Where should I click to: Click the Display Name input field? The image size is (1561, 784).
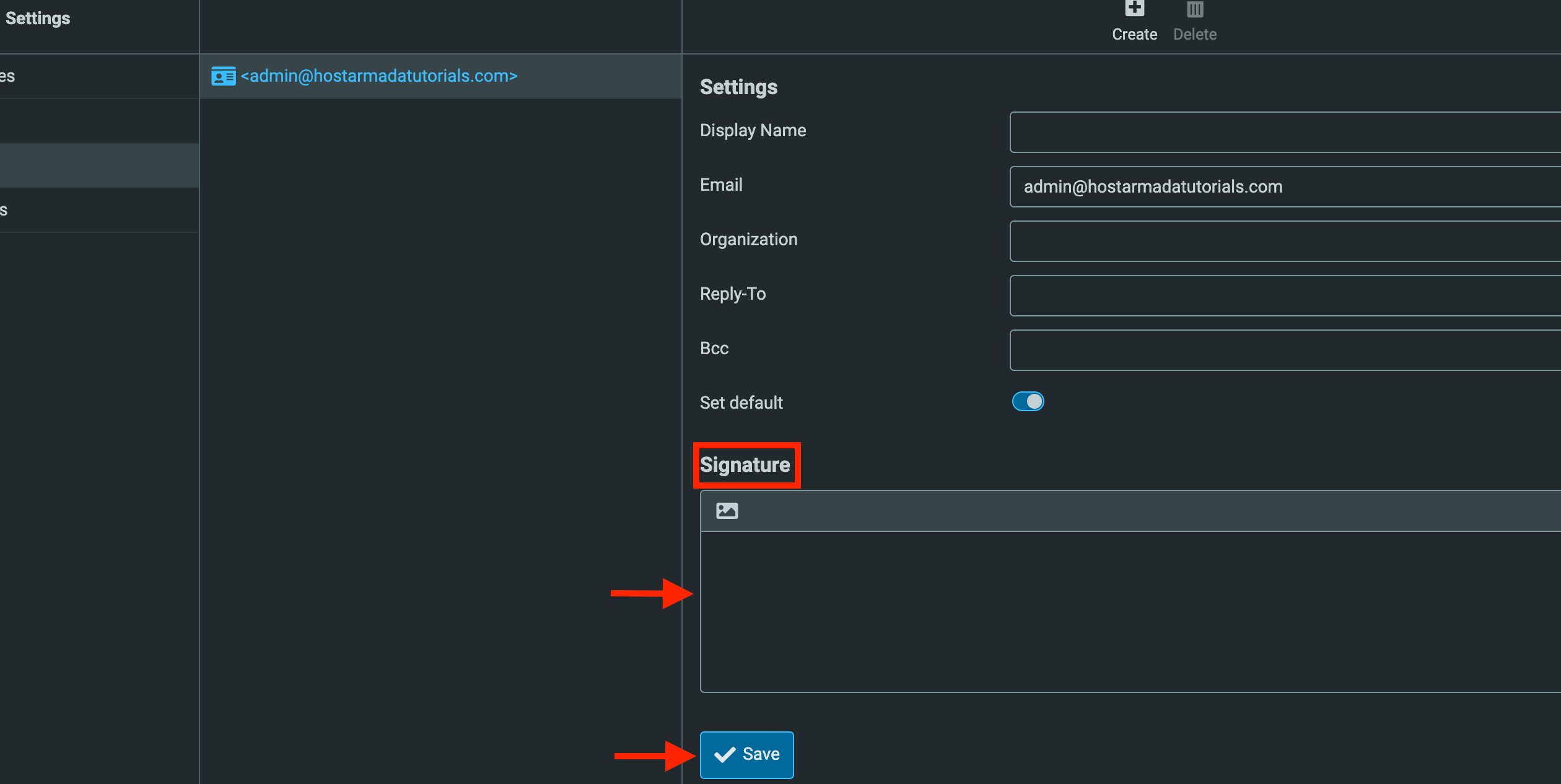pos(1285,132)
